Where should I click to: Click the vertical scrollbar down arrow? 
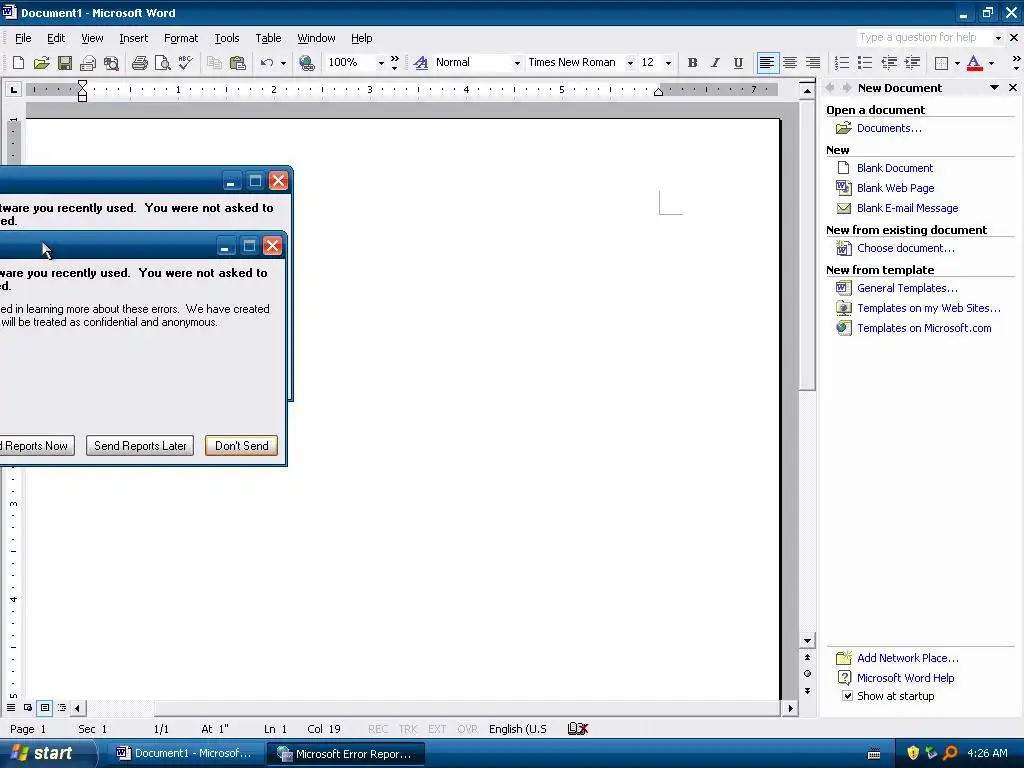pyautogui.click(x=807, y=641)
